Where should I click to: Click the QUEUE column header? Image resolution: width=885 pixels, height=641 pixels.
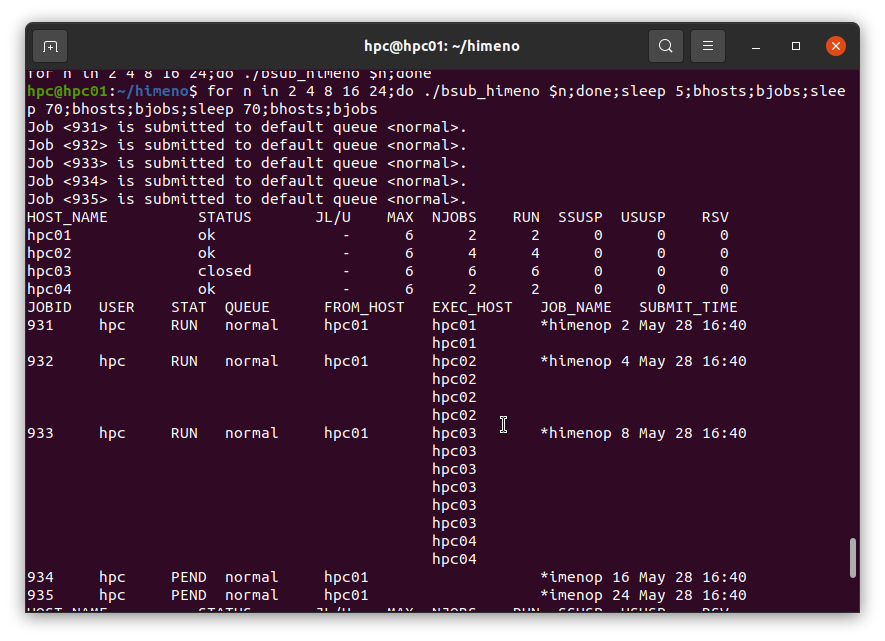247,308
